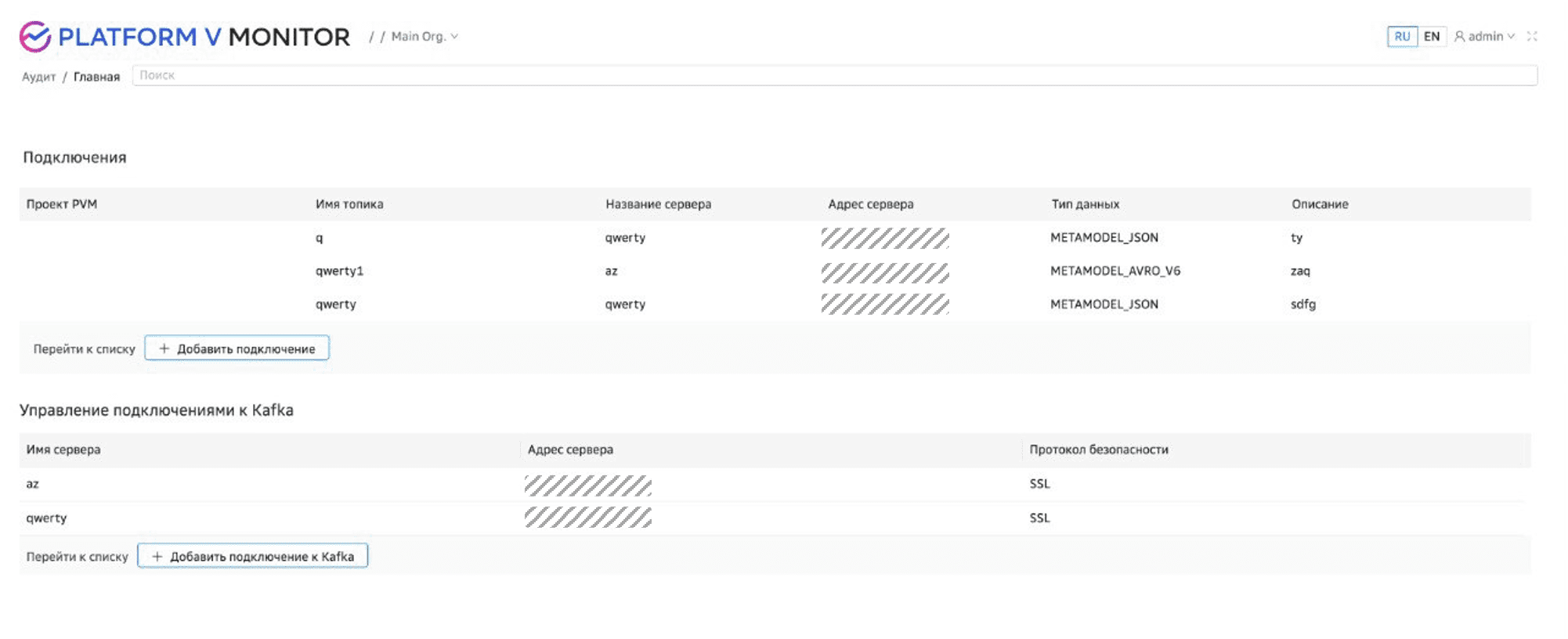Click the Тип данных column header
This screenshot has width=1568, height=639.
click(1085, 204)
